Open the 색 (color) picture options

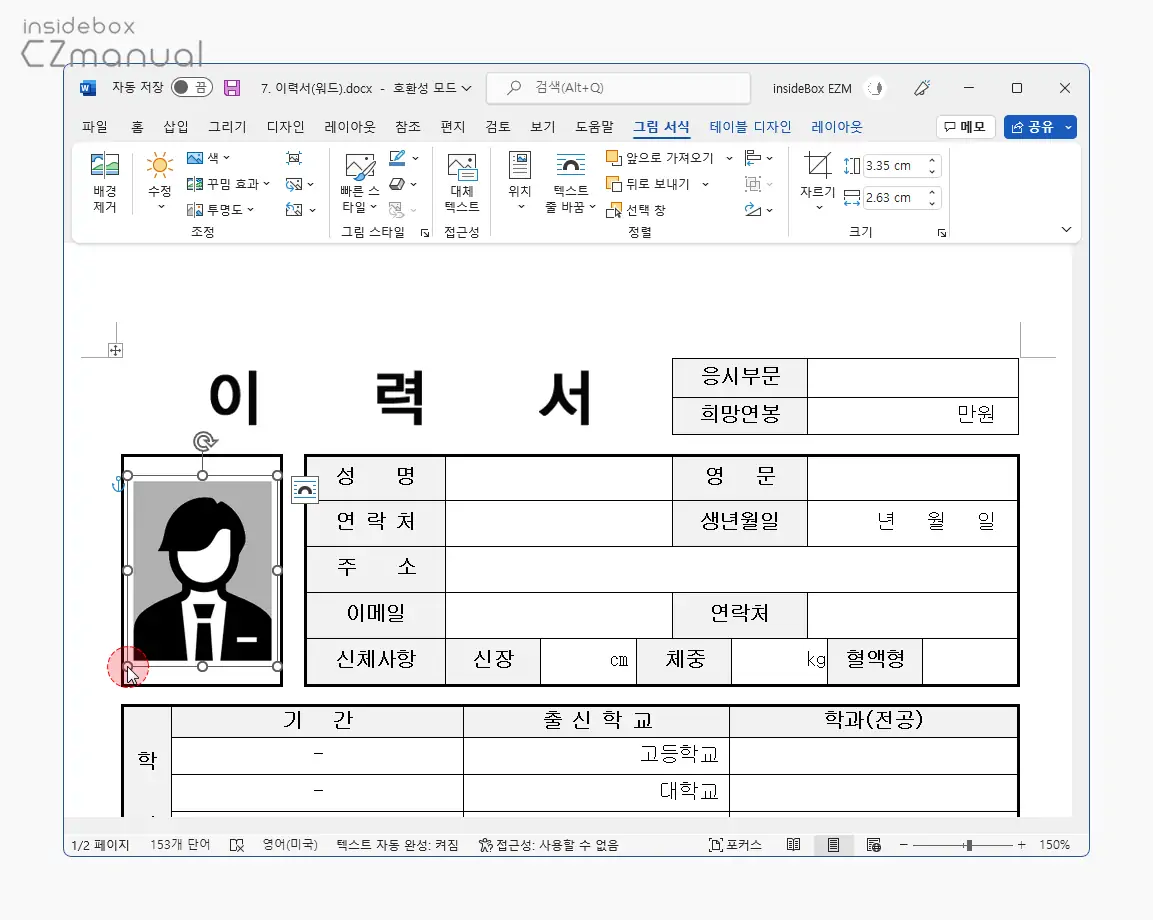tap(208, 158)
